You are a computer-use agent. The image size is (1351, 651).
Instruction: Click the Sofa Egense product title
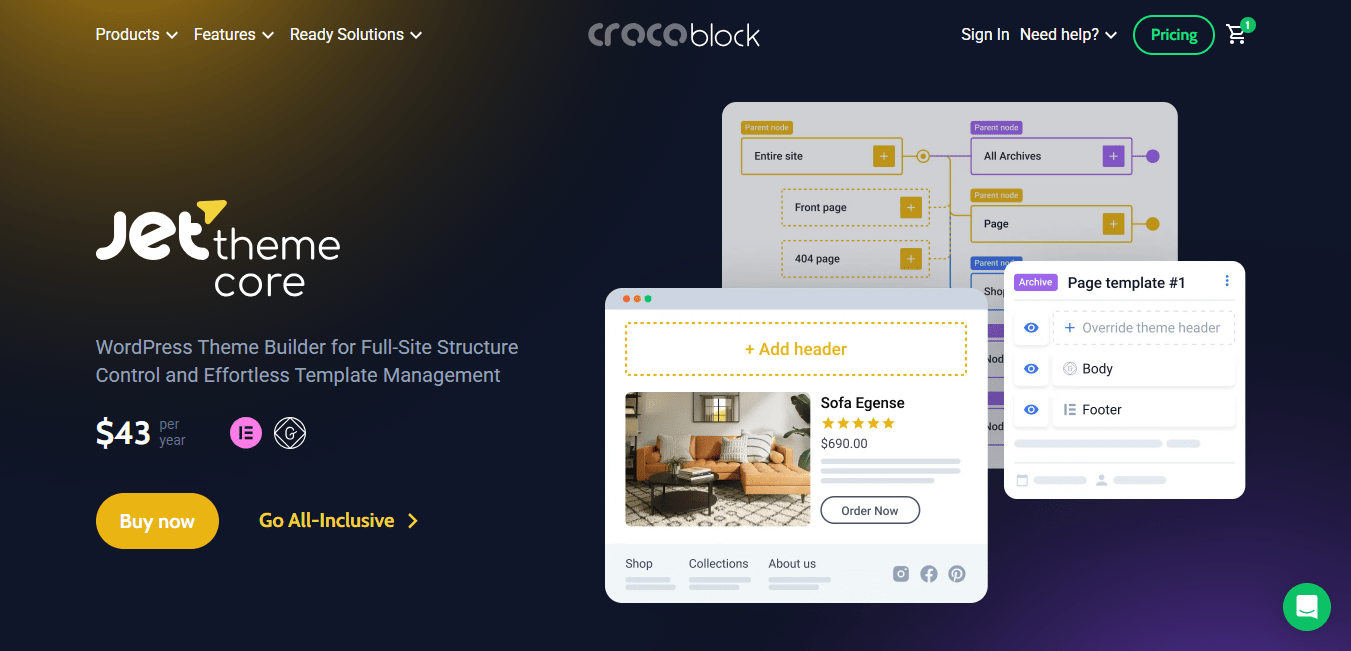point(862,403)
